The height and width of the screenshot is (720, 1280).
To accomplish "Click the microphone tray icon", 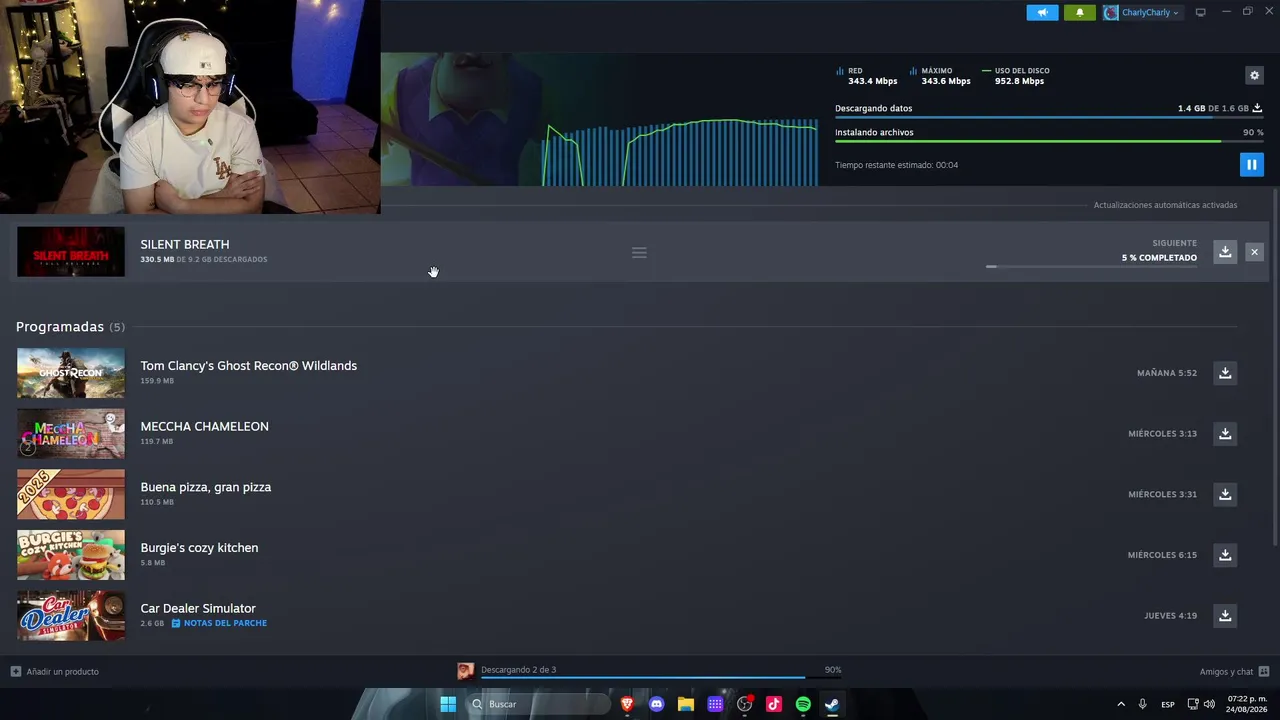I will (x=1142, y=704).
